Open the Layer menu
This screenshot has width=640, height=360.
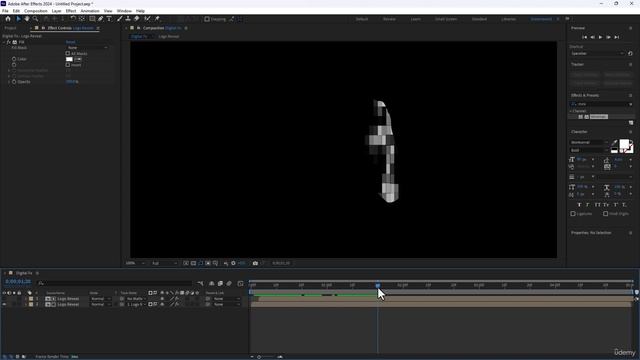click(x=57, y=11)
